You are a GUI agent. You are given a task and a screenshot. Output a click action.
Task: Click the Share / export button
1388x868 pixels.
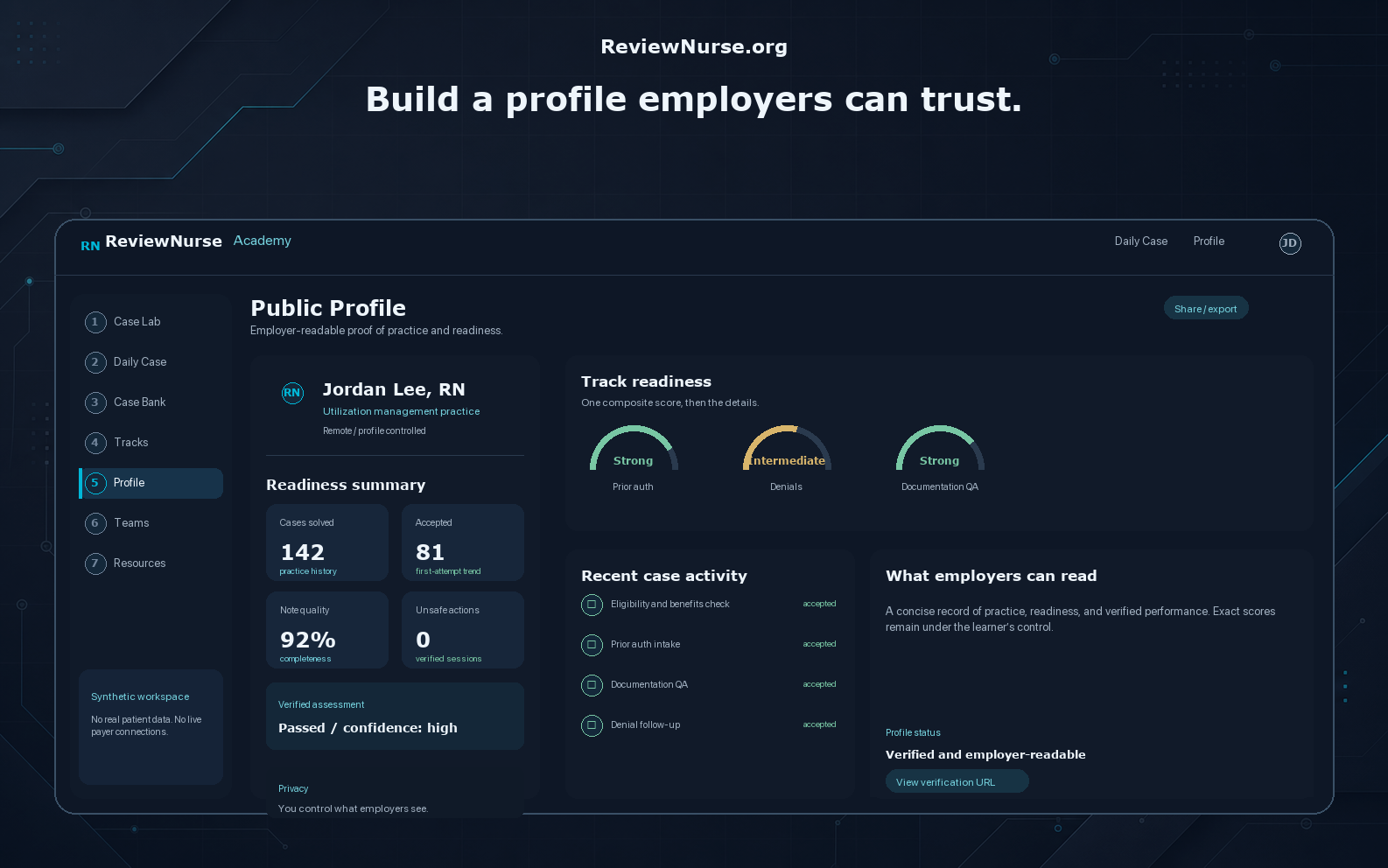1206,308
